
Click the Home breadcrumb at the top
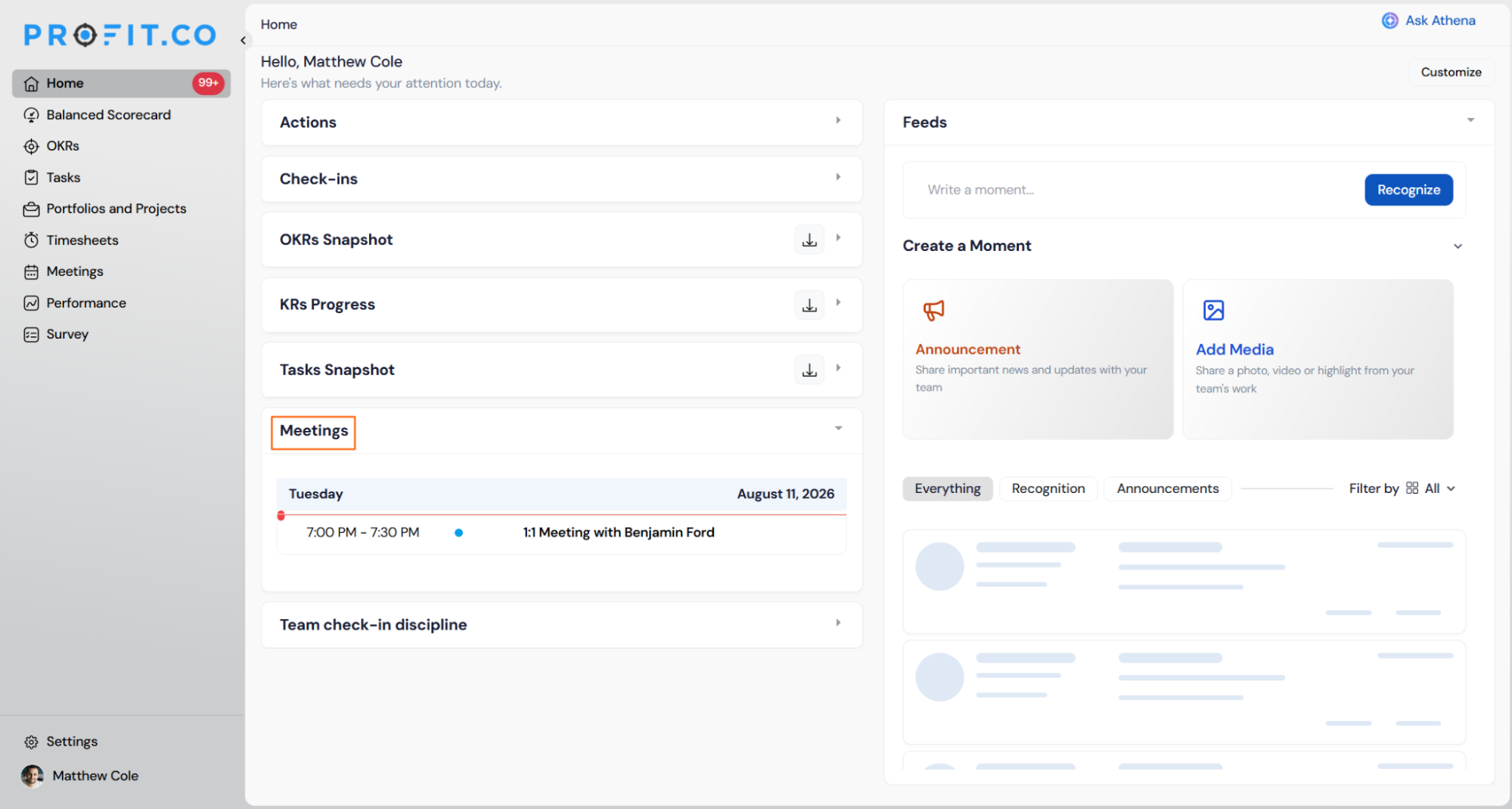click(x=278, y=24)
